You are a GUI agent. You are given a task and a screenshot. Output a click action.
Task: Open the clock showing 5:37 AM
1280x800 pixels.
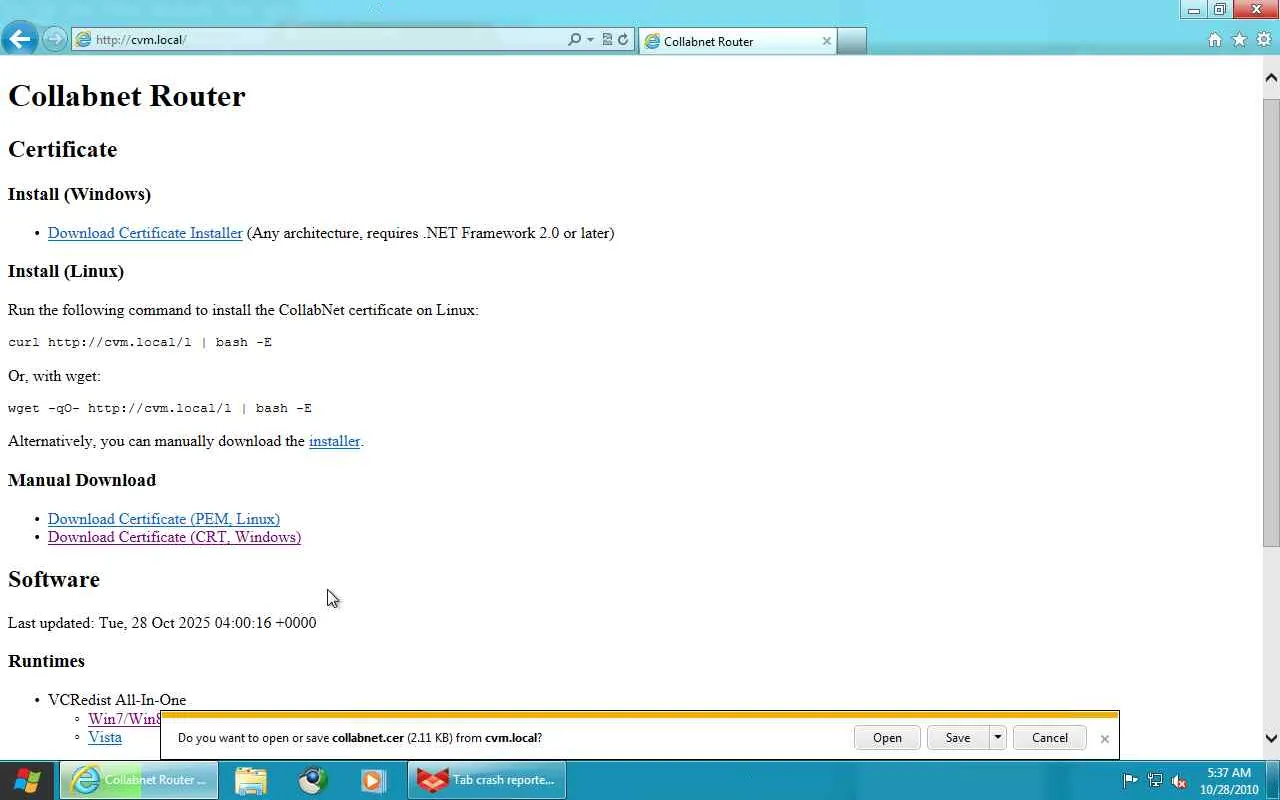1229,780
